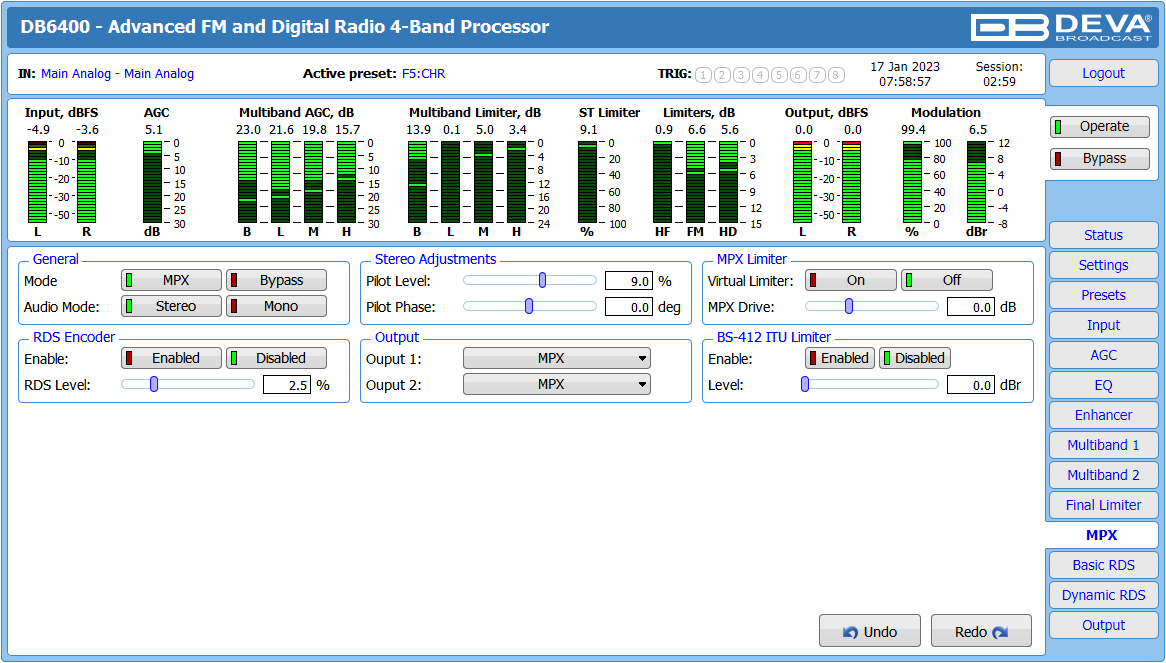The height and width of the screenshot is (663, 1166).
Task: Click the RDS Level value field
Action: (287, 385)
